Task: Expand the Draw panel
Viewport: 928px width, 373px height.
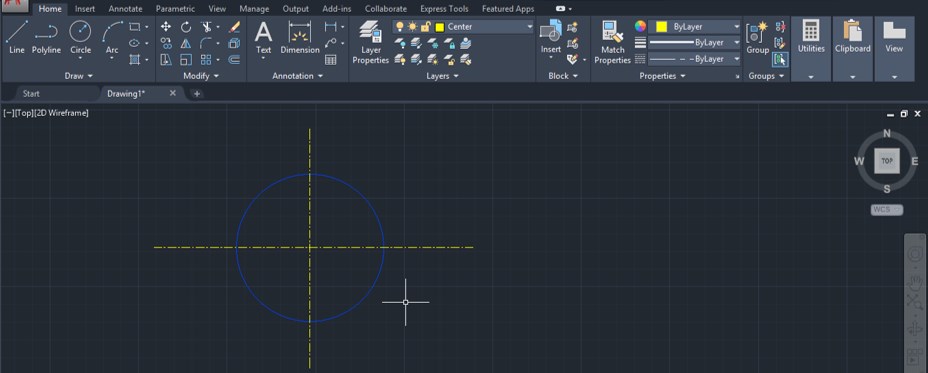Action: tap(78, 76)
